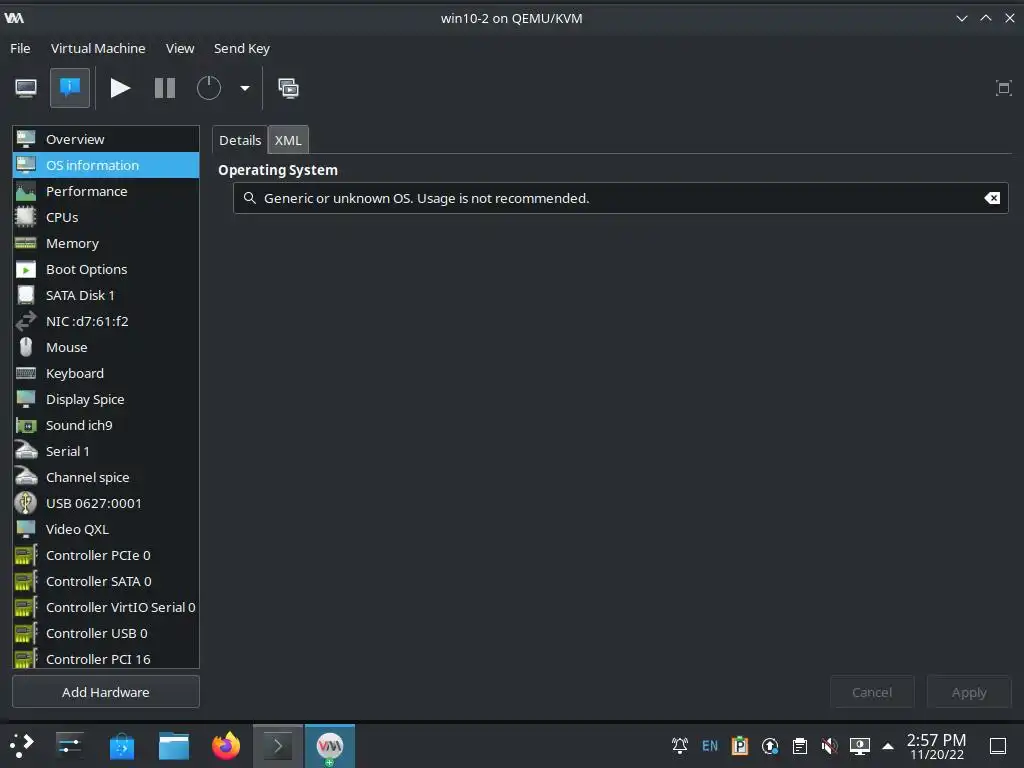Click the Add Hardware button
The width and height of the screenshot is (1024, 768).
[106, 692]
